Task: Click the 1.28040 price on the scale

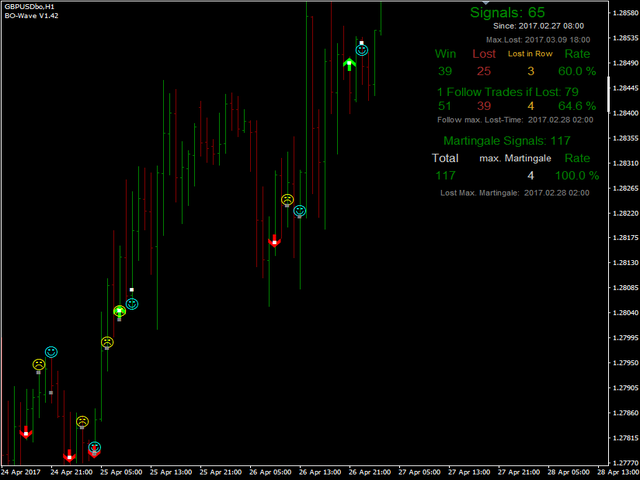Action: click(x=626, y=313)
